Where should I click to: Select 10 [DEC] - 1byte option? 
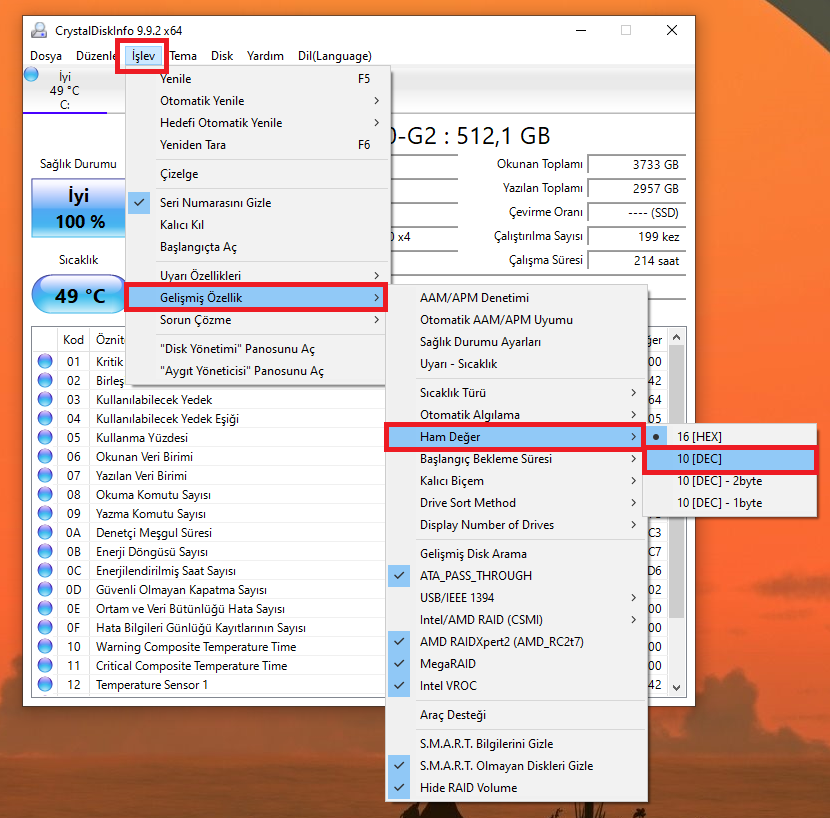pos(730,503)
